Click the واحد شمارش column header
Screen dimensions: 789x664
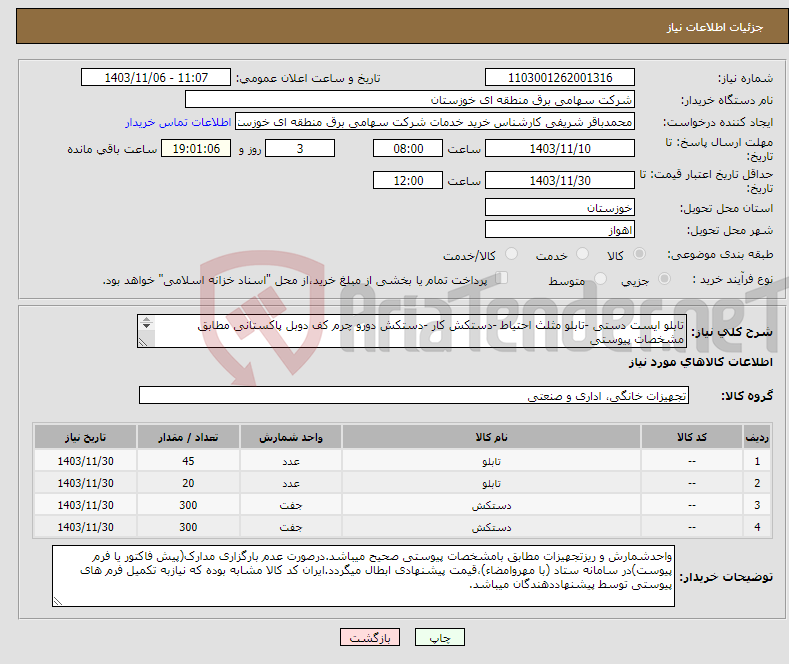tap(291, 437)
